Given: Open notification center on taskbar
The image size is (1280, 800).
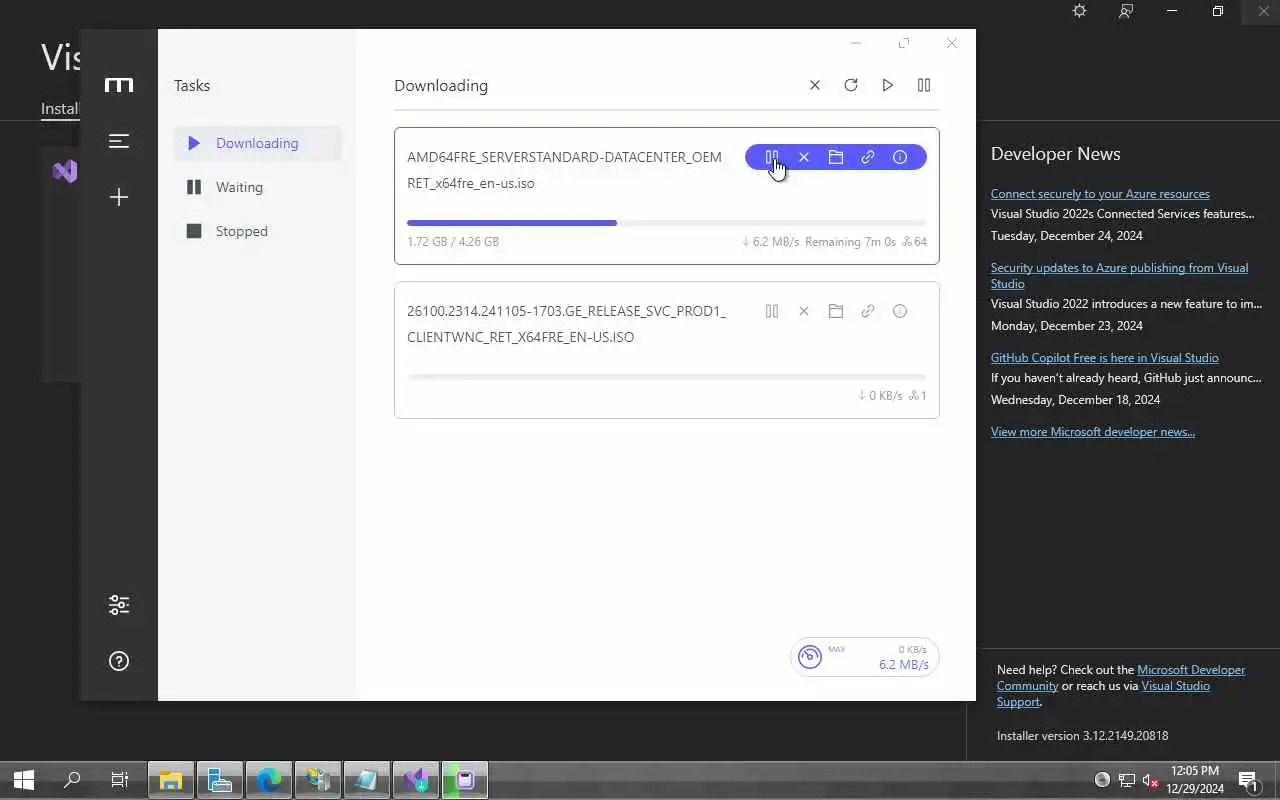Looking at the screenshot, I should [x=1248, y=780].
